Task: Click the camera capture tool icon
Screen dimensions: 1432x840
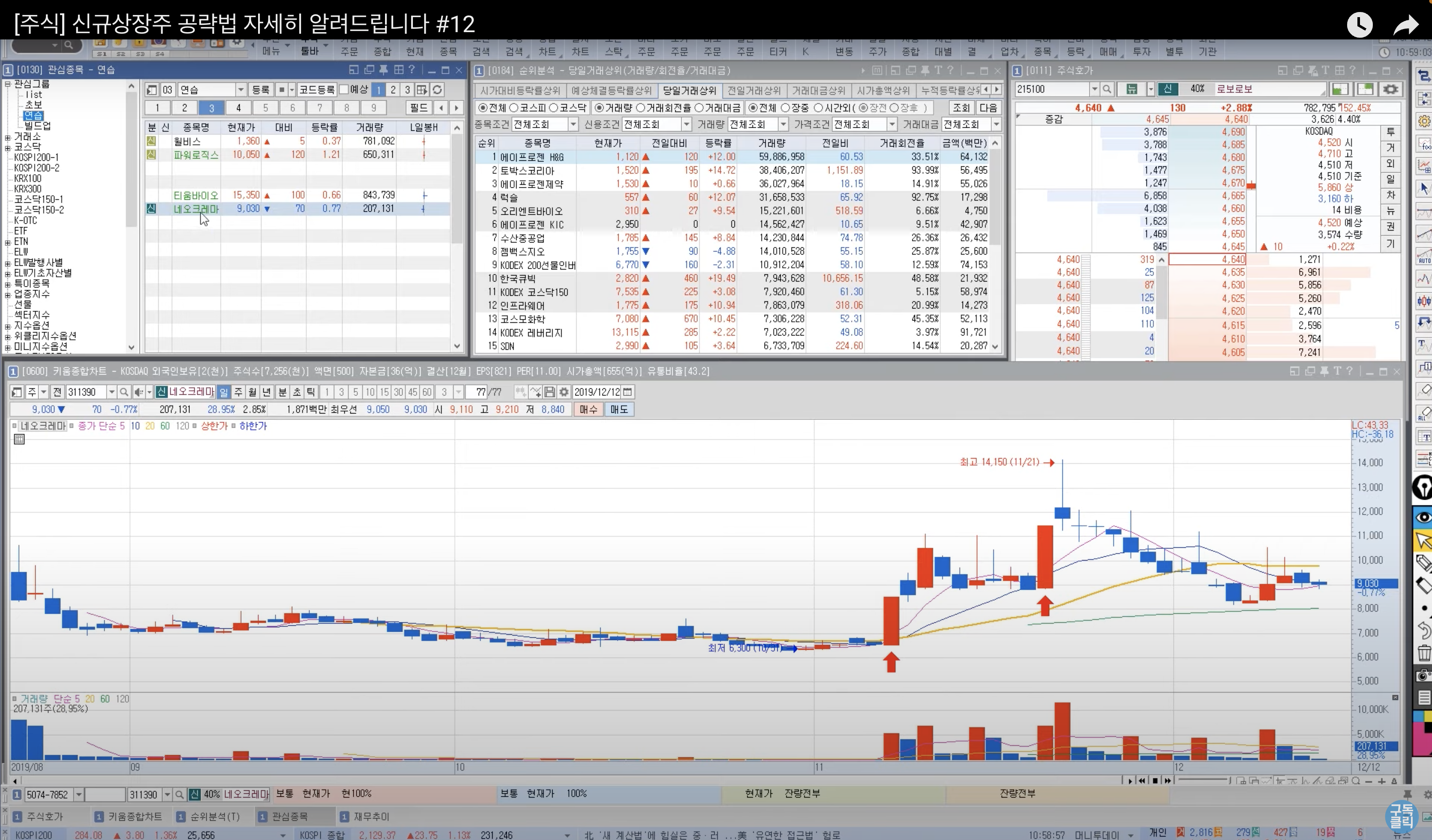Action: point(1423,675)
